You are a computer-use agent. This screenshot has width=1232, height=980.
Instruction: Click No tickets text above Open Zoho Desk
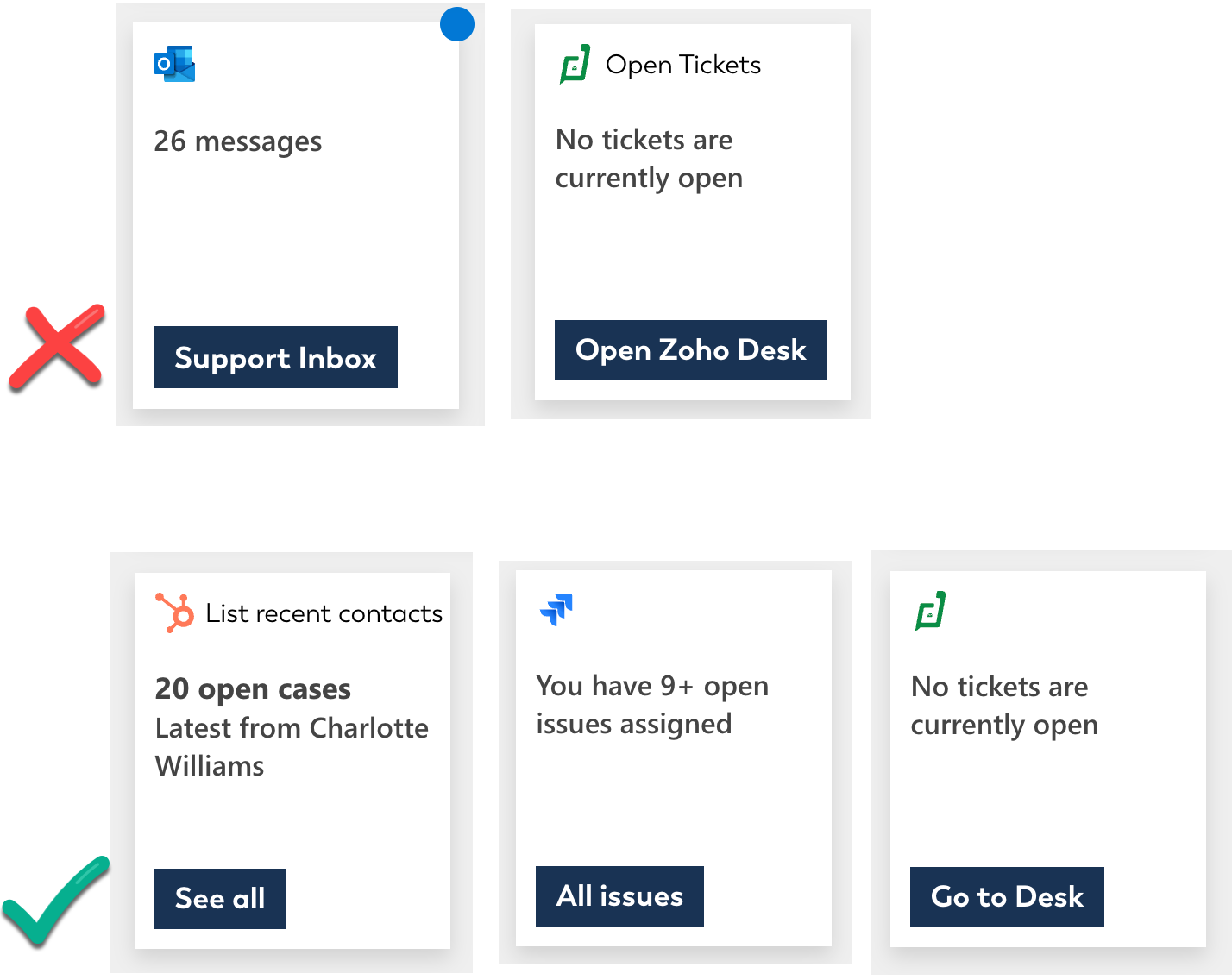click(x=649, y=159)
